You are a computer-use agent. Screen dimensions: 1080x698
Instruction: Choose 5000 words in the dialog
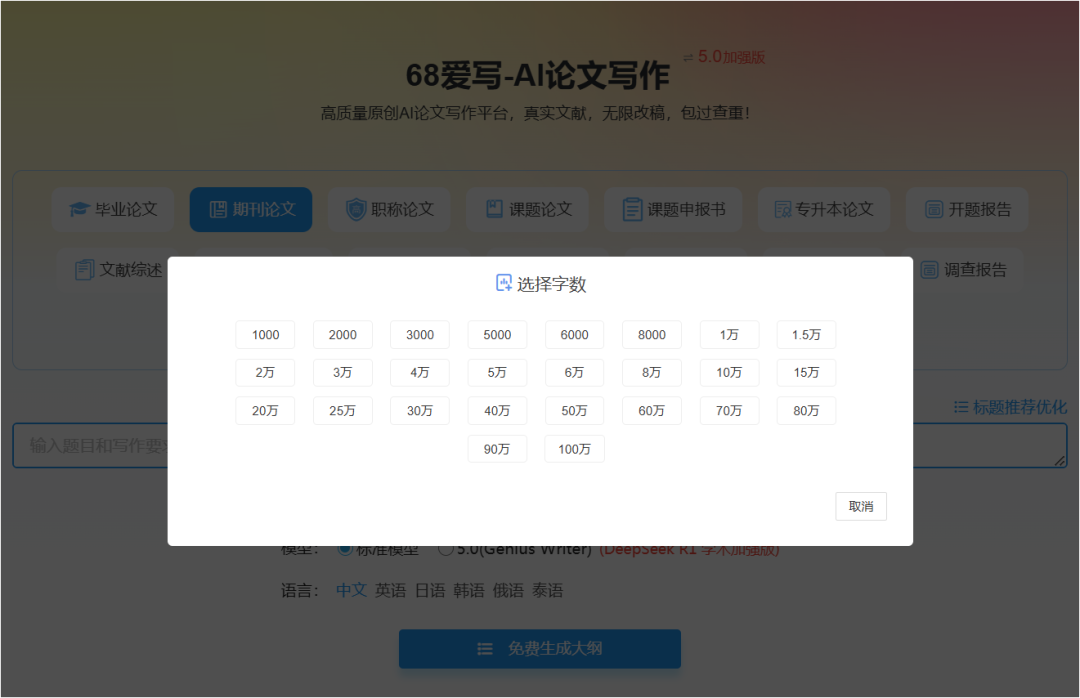coord(497,335)
